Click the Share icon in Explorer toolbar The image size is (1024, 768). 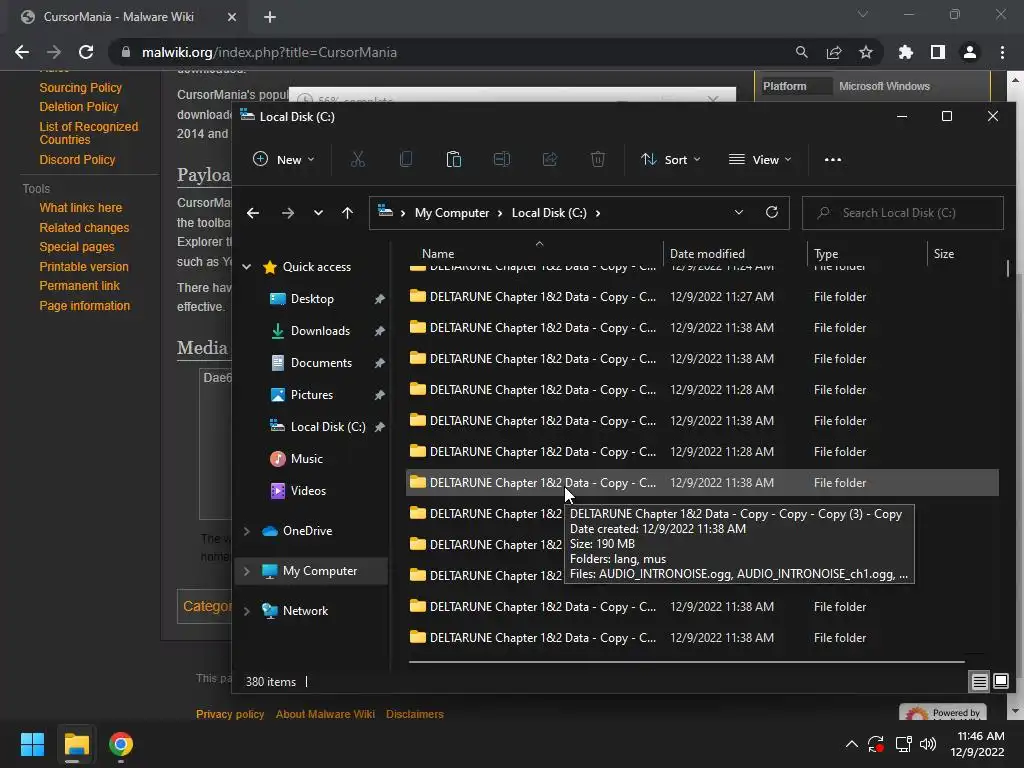550,159
